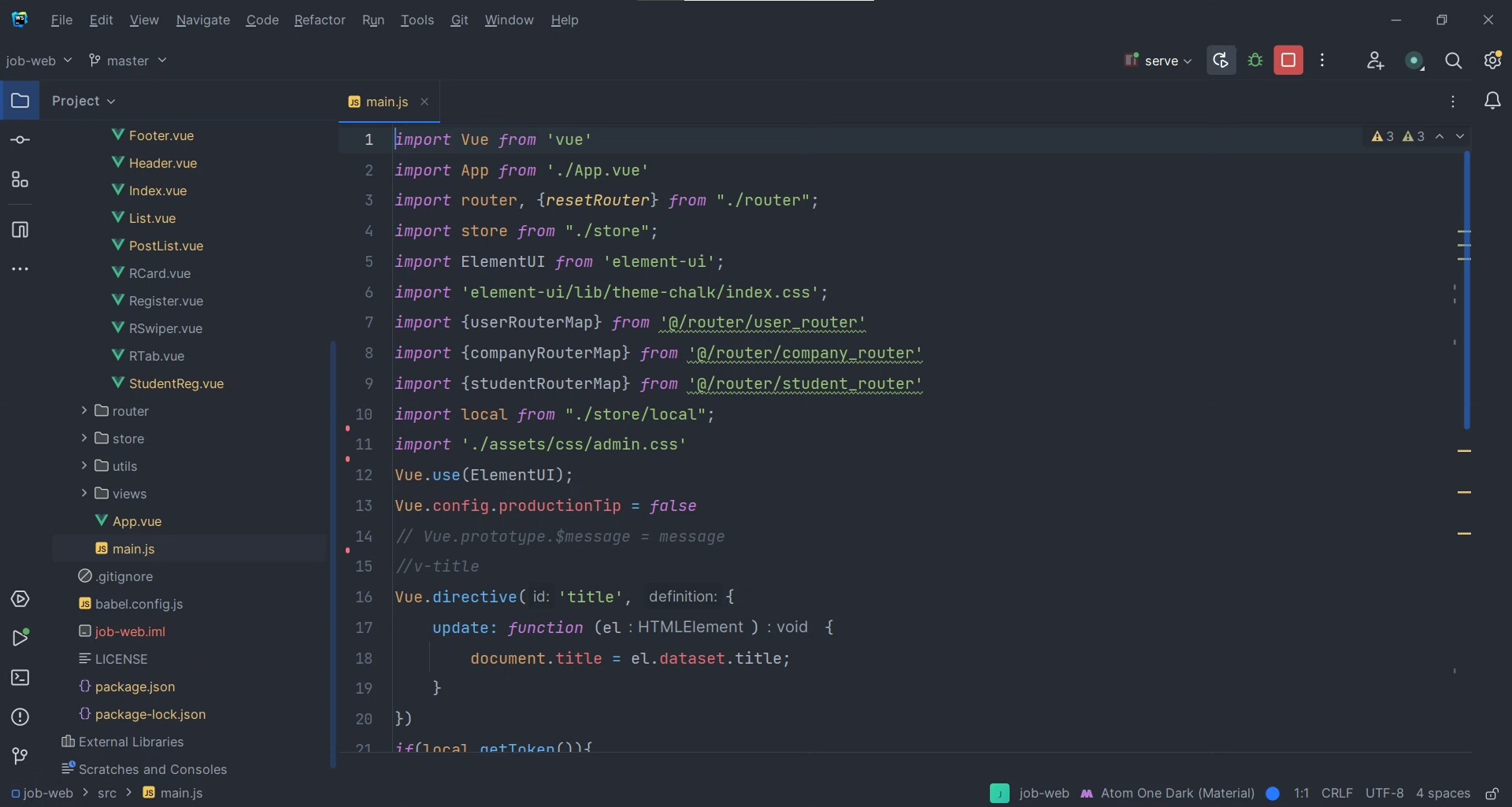Open the Git tool window icon

pos(20,757)
